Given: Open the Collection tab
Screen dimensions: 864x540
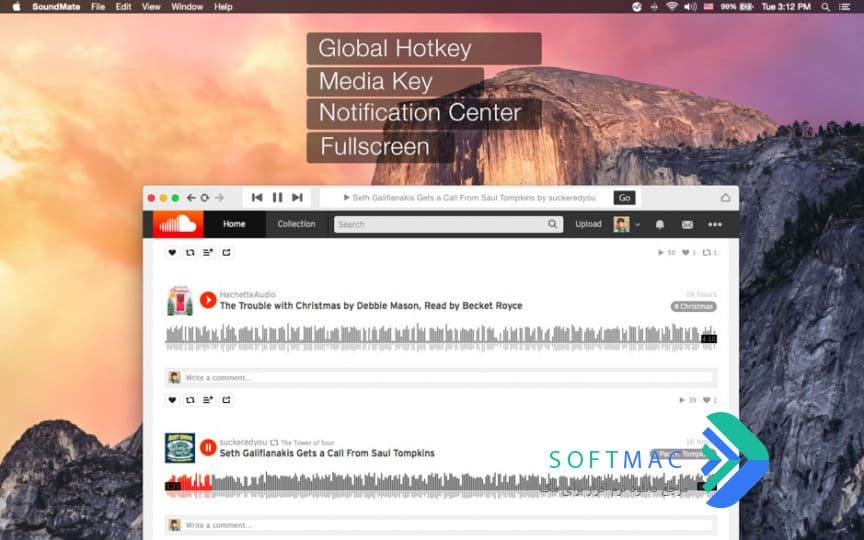Looking at the screenshot, I should (x=296, y=224).
